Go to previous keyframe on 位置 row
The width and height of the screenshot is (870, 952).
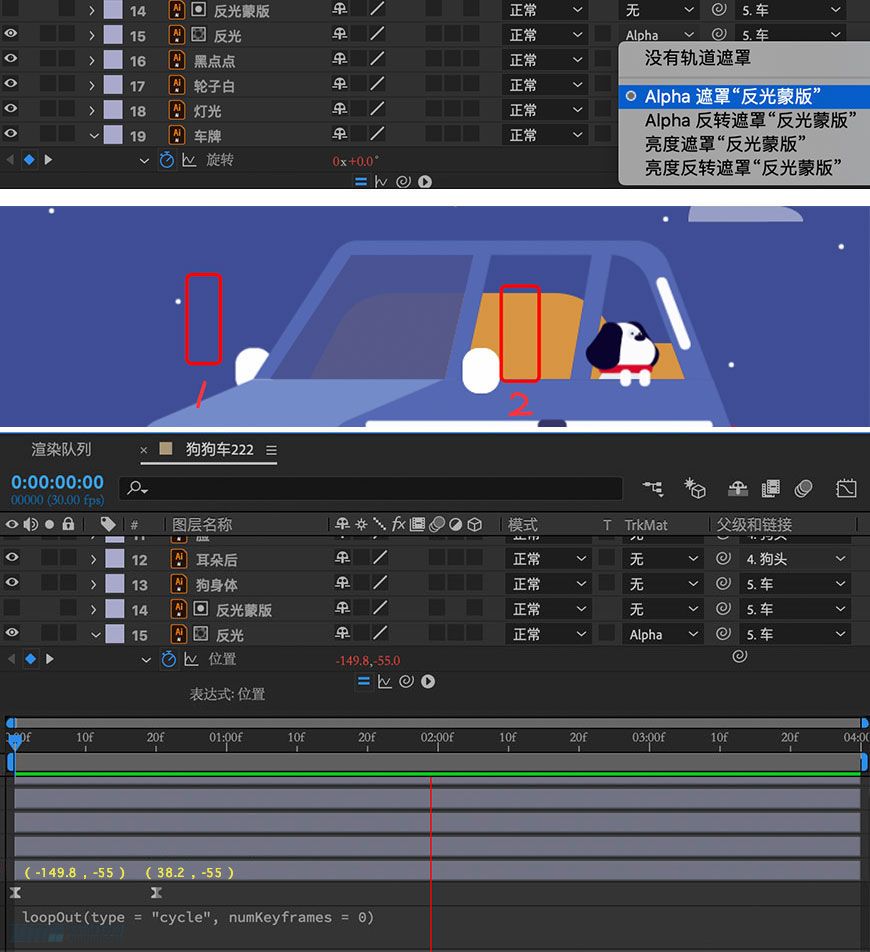coord(10,659)
